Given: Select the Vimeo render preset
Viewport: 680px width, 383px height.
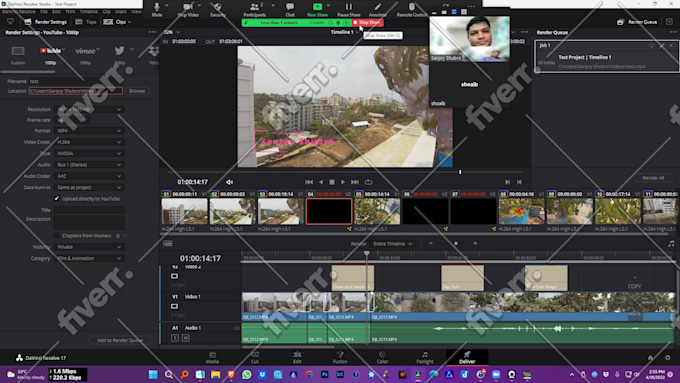Looking at the screenshot, I should point(85,51).
